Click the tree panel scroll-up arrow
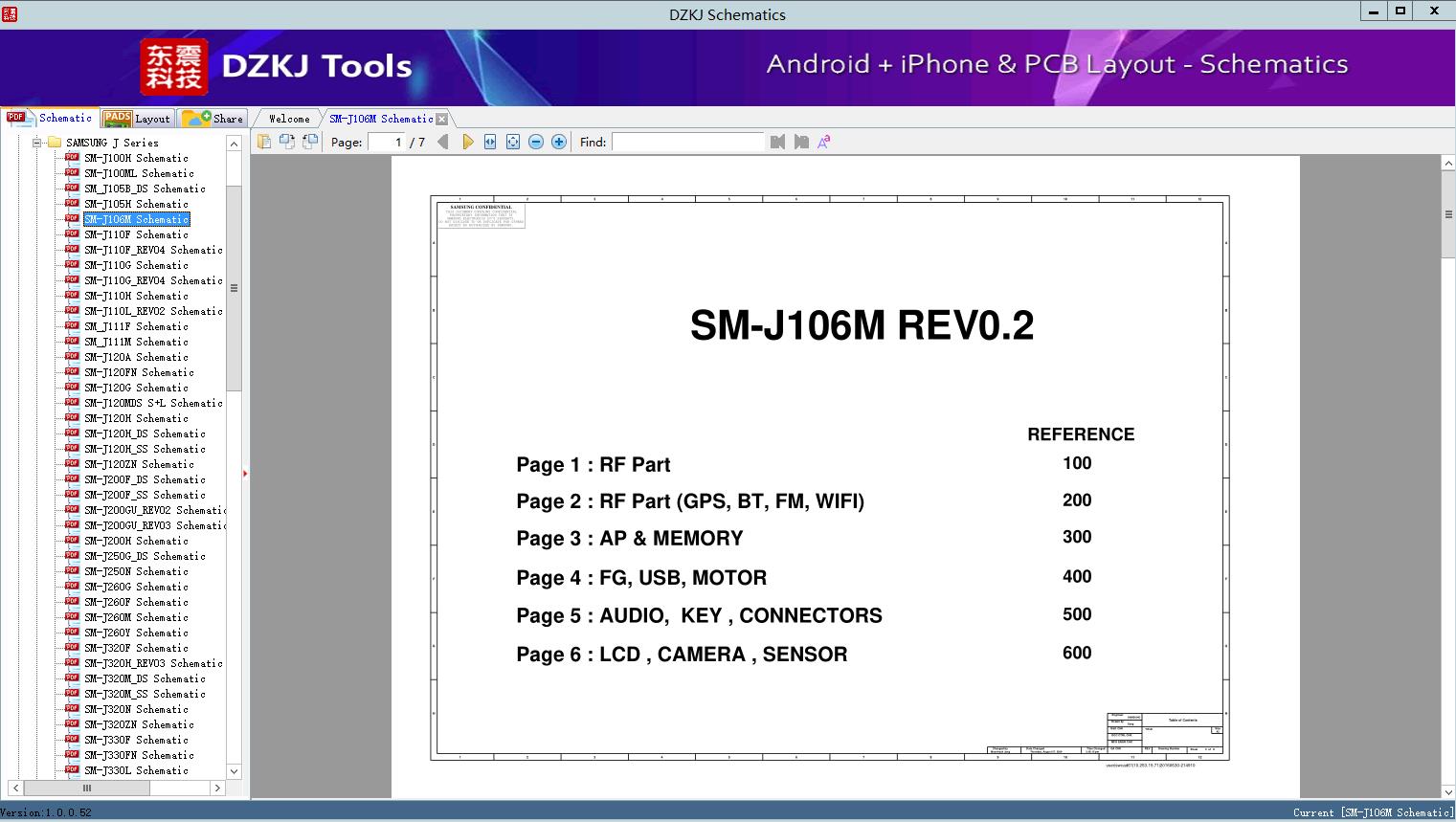 pyautogui.click(x=234, y=144)
